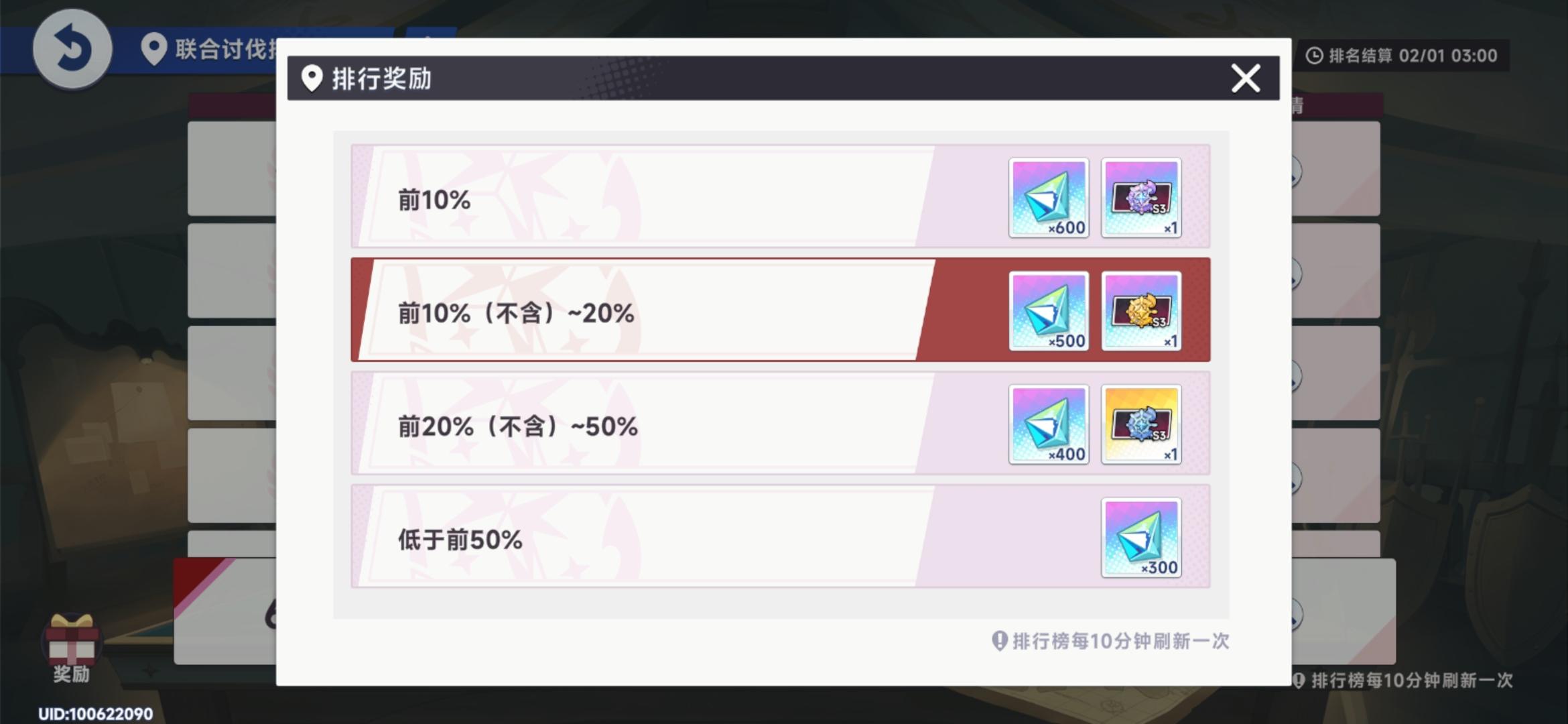Image resolution: width=1568 pixels, height=724 pixels.
Task: Select the 前20%(不含)~50% tier label
Action: [x=517, y=426]
